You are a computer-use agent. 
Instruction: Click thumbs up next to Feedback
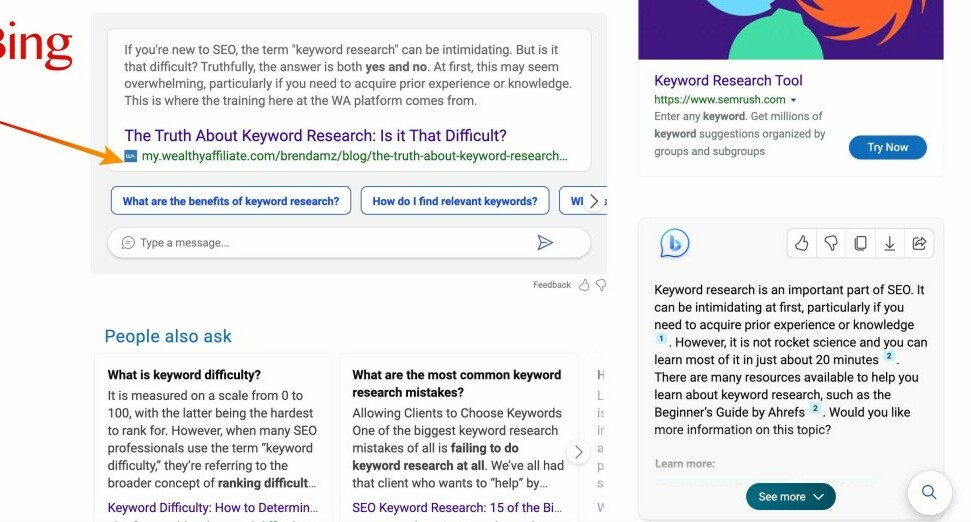coord(585,285)
